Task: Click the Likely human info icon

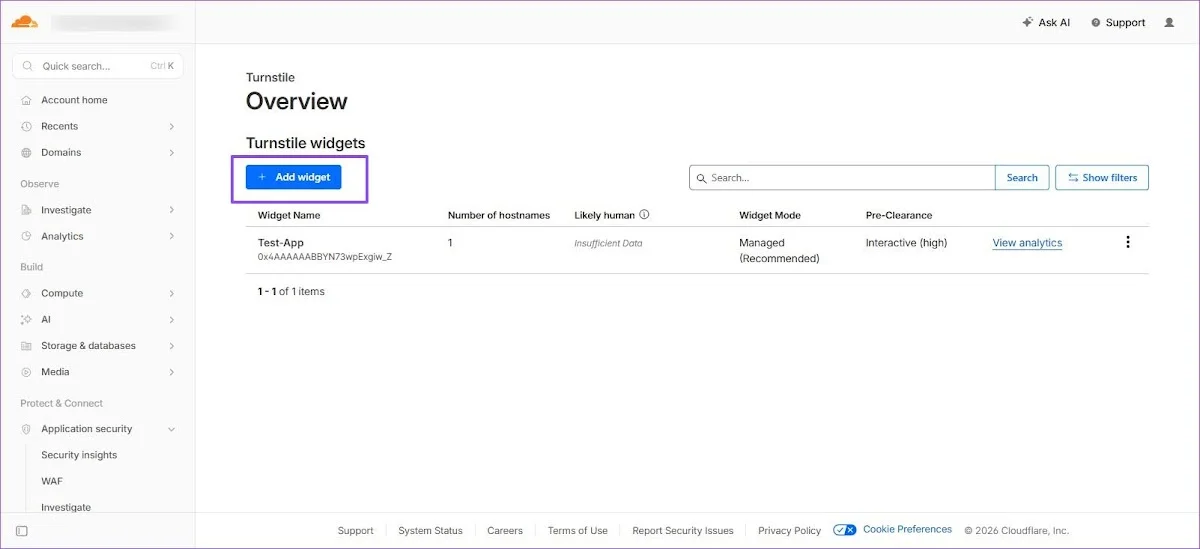Action: (644, 215)
